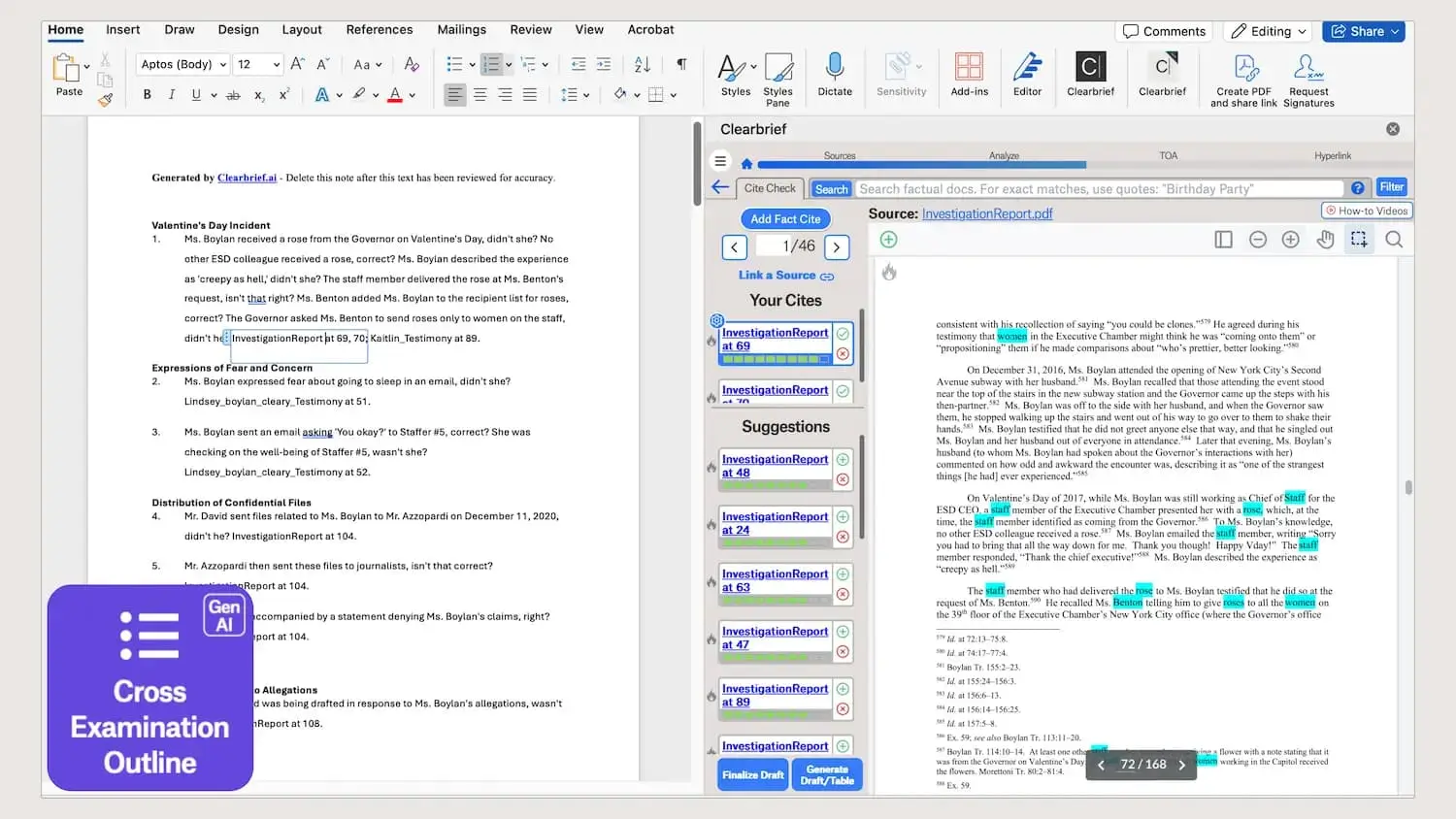Open the InvestigationReport.pdf source link
Screen dimensions: 1456x819
point(987,213)
